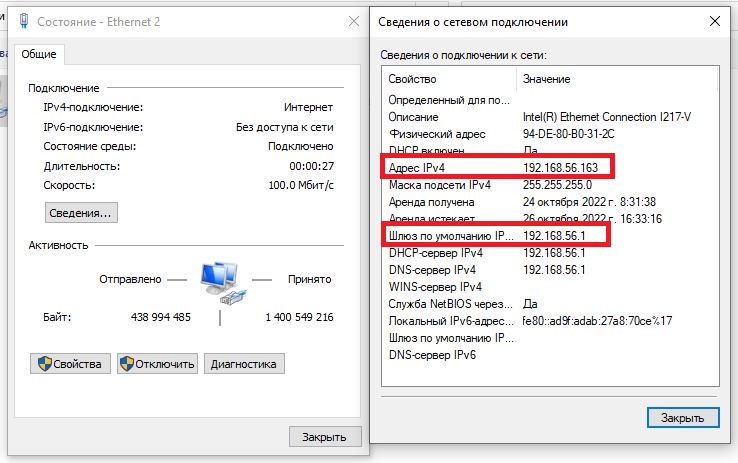The height and width of the screenshot is (463, 738).
Task: Close the Ethernet 2 status dialog via Закрыть
Action: (x=324, y=436)
